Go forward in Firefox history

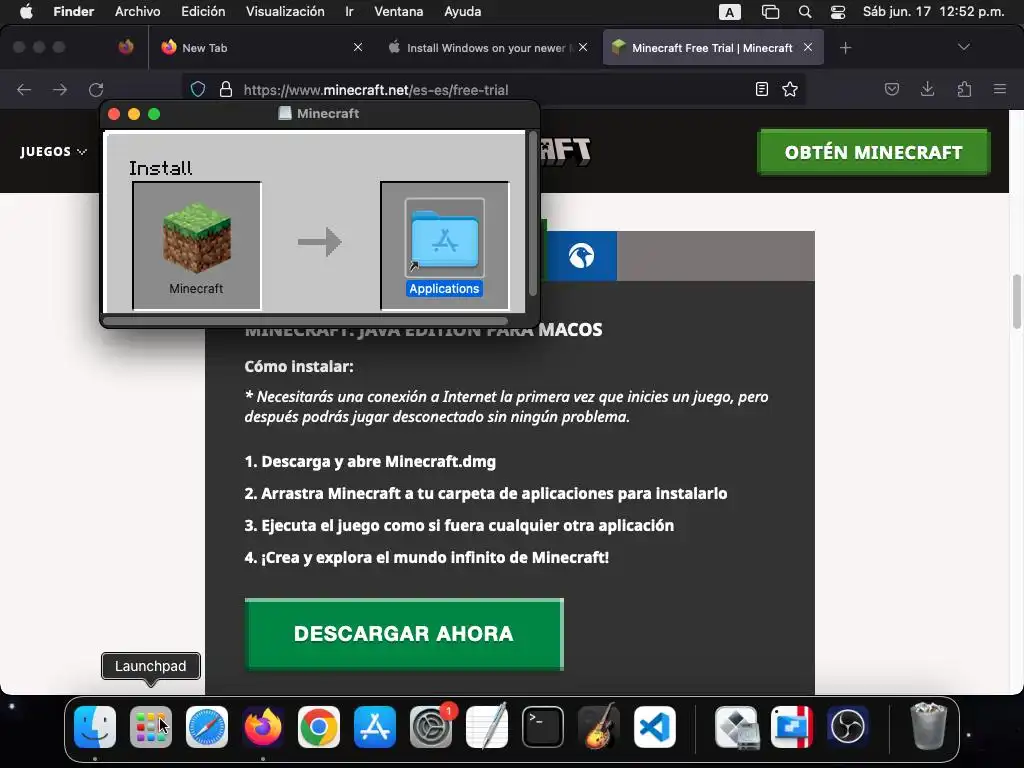tap(60, 89)
